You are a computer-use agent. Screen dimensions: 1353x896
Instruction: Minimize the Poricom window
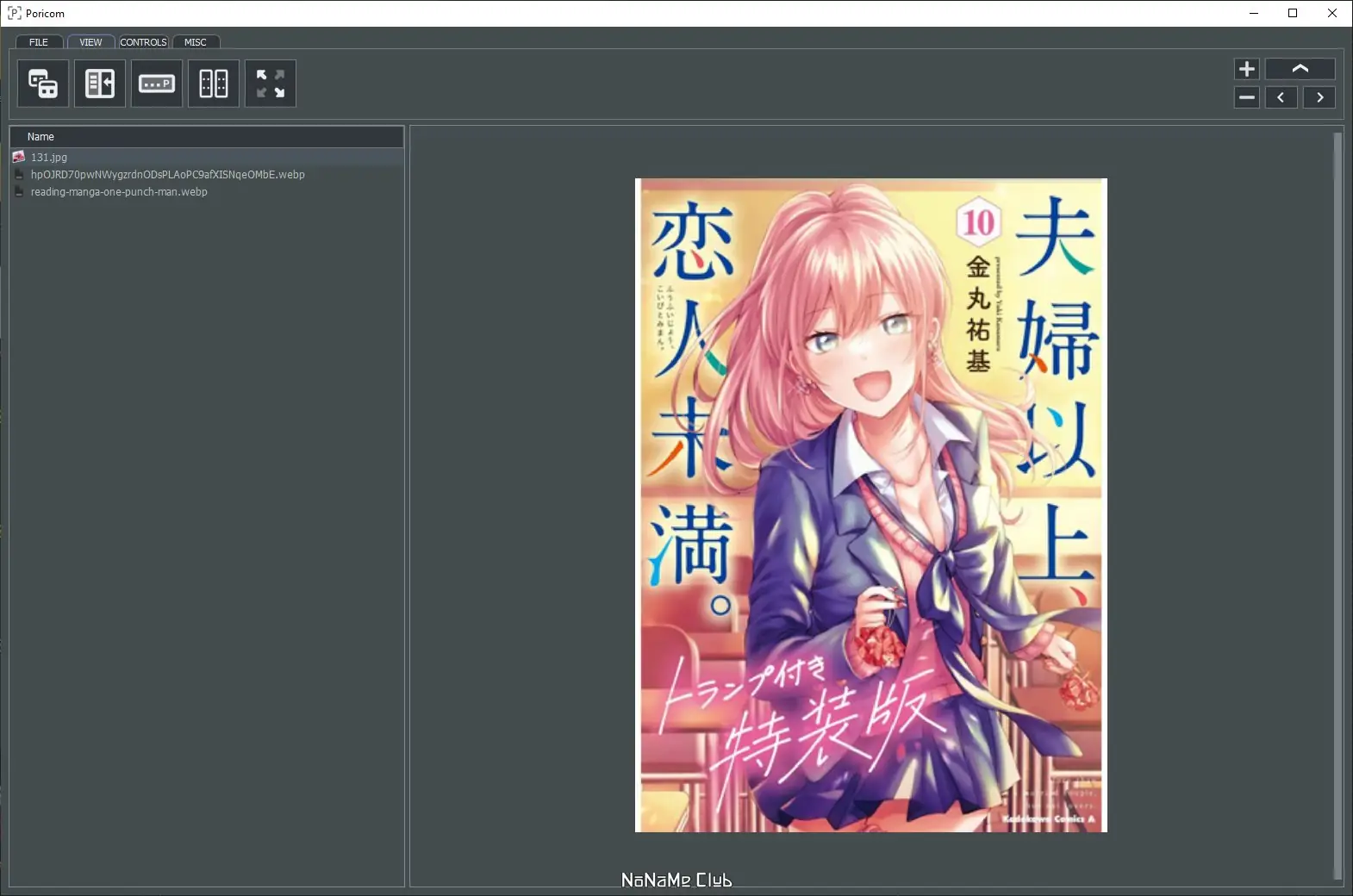point(1254,13)
